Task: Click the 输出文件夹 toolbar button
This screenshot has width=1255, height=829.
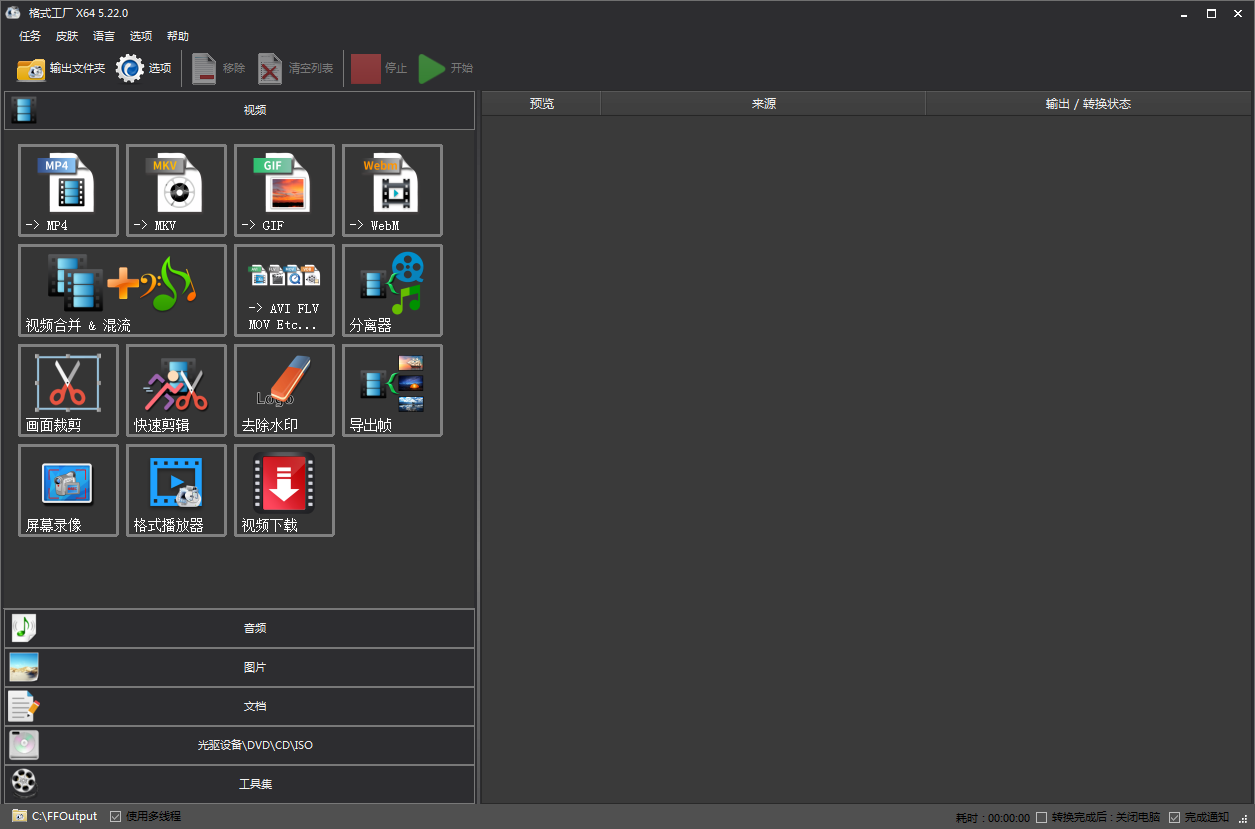Action: (61, 68)
